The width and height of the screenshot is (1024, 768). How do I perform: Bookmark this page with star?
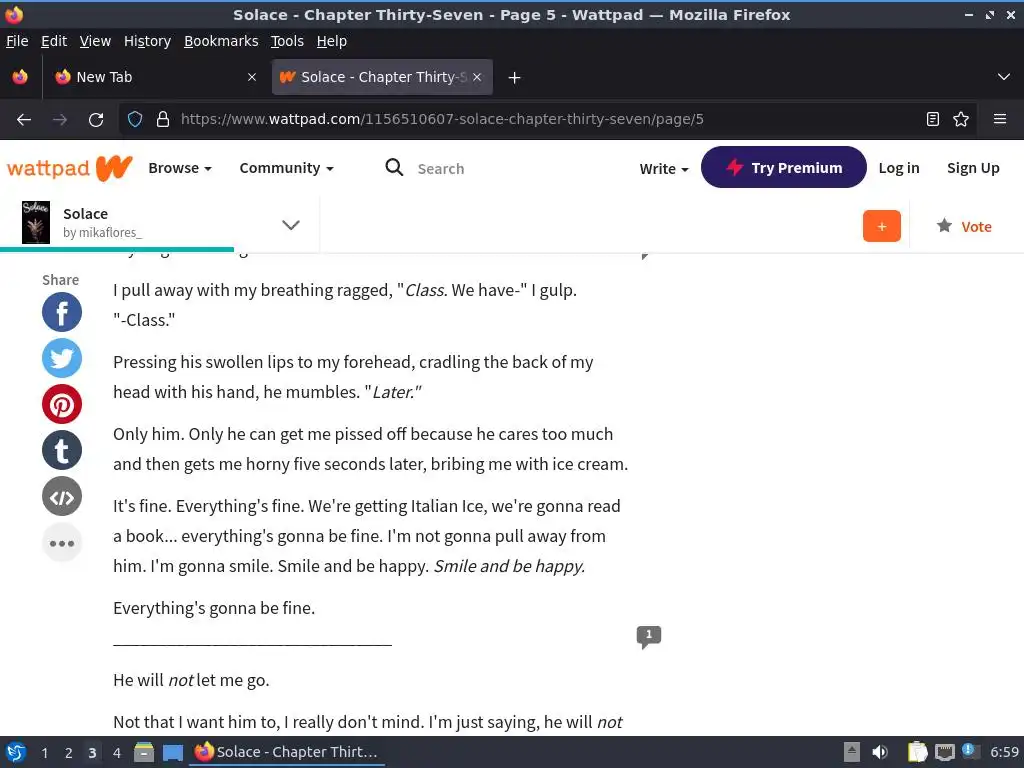click(961, 120)
